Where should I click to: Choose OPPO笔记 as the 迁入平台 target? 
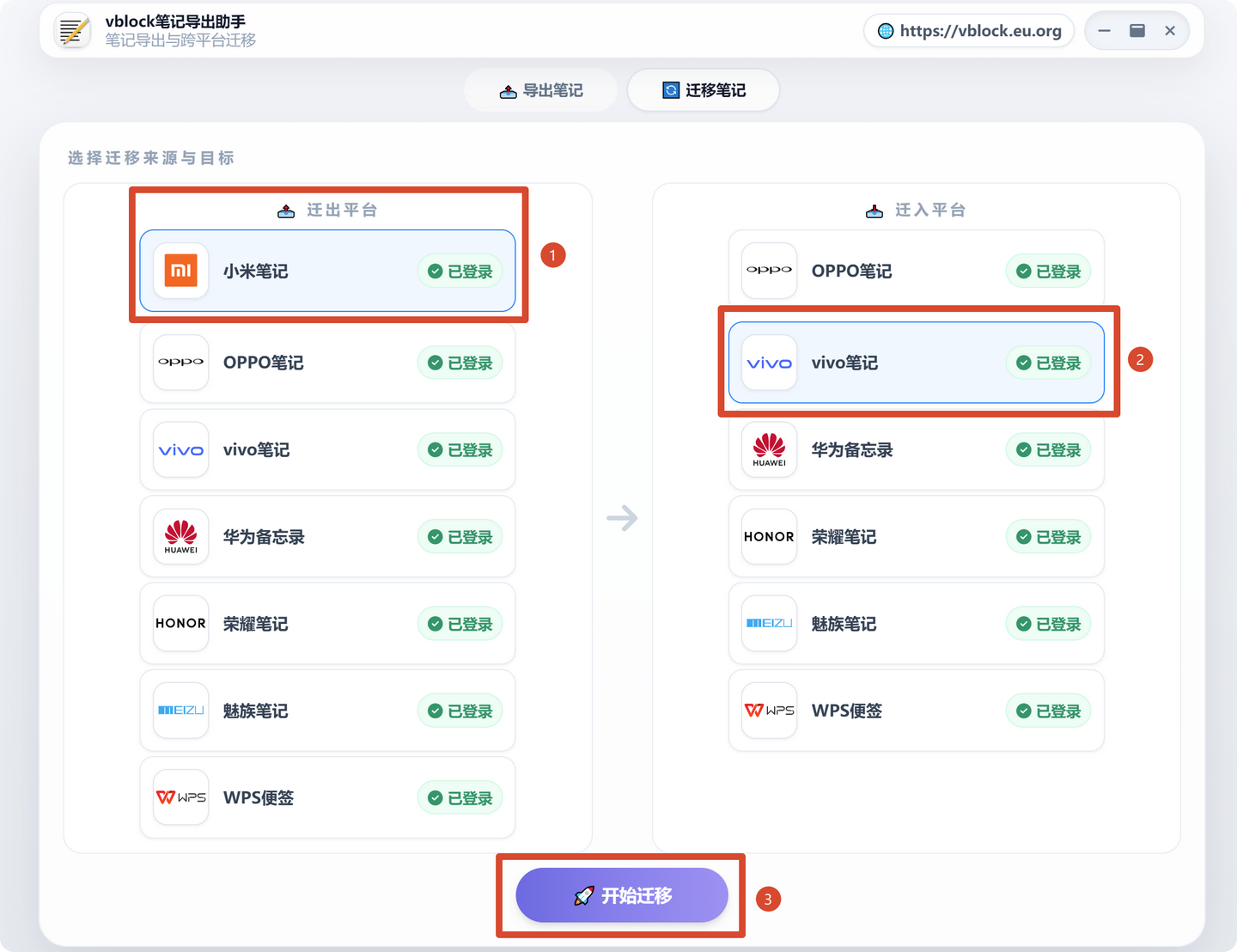(916, 271)
